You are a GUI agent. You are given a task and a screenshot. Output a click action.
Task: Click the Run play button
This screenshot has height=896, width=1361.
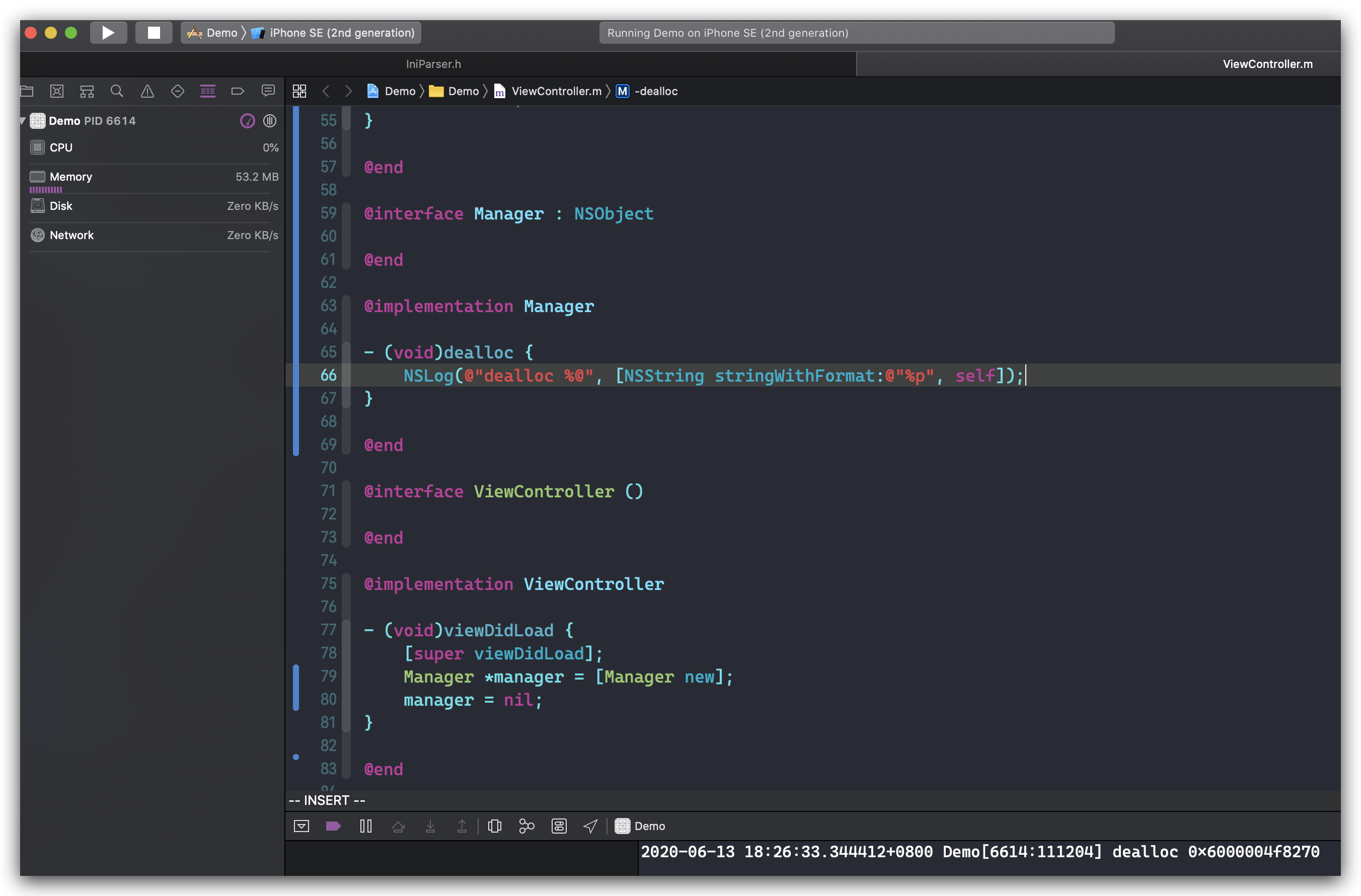pos(108,33)
